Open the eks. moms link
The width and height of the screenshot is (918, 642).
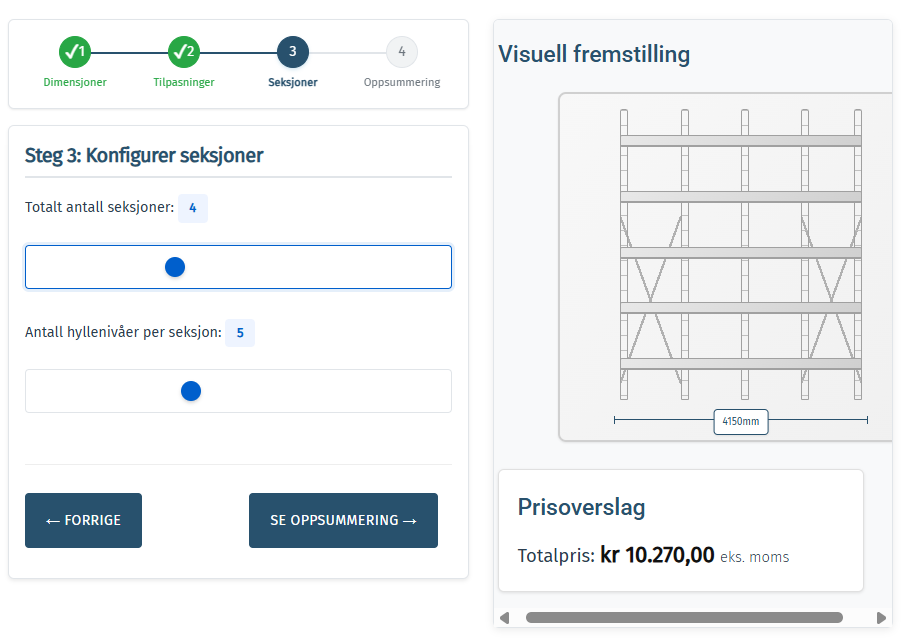[x=755, y=556]
